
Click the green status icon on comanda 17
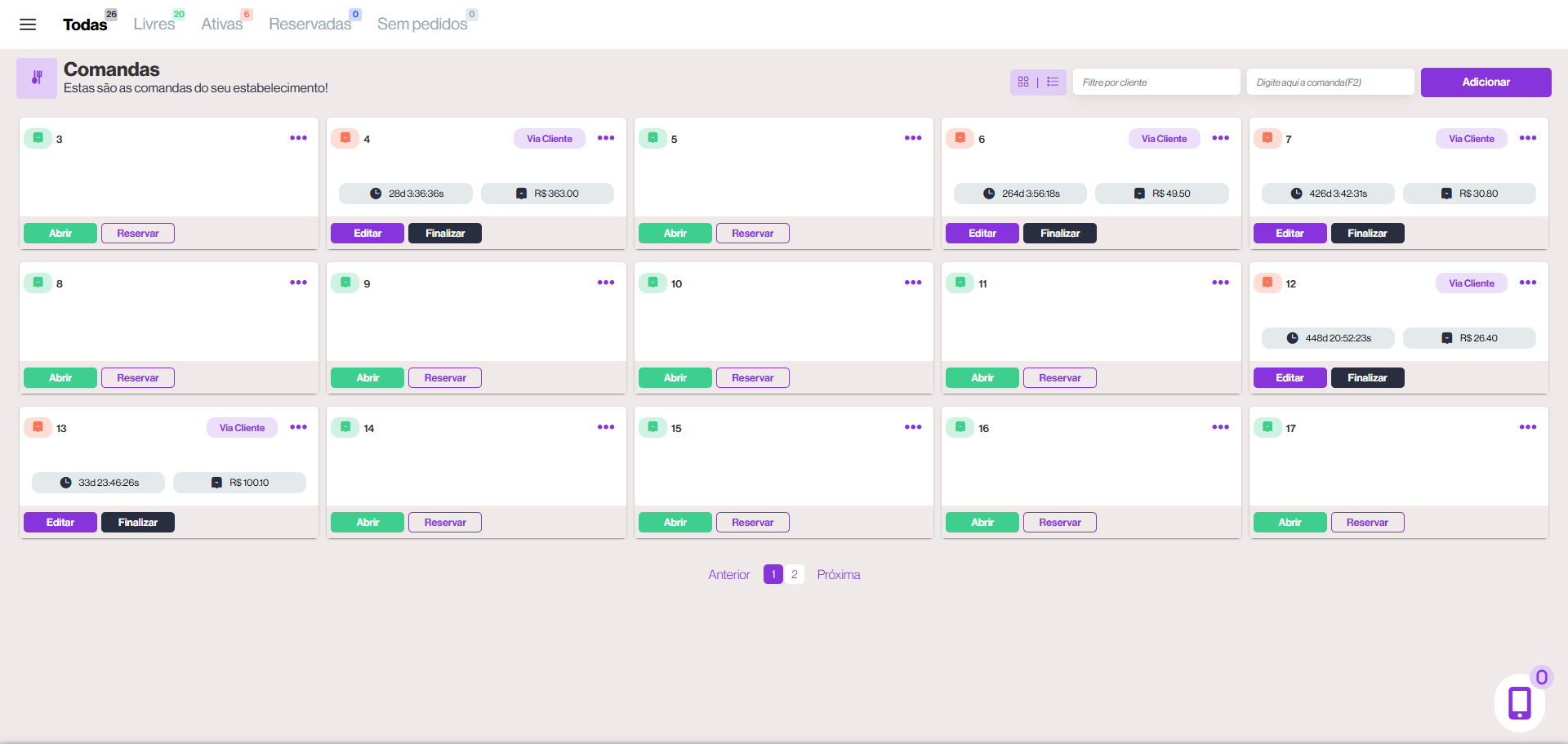1267,427
